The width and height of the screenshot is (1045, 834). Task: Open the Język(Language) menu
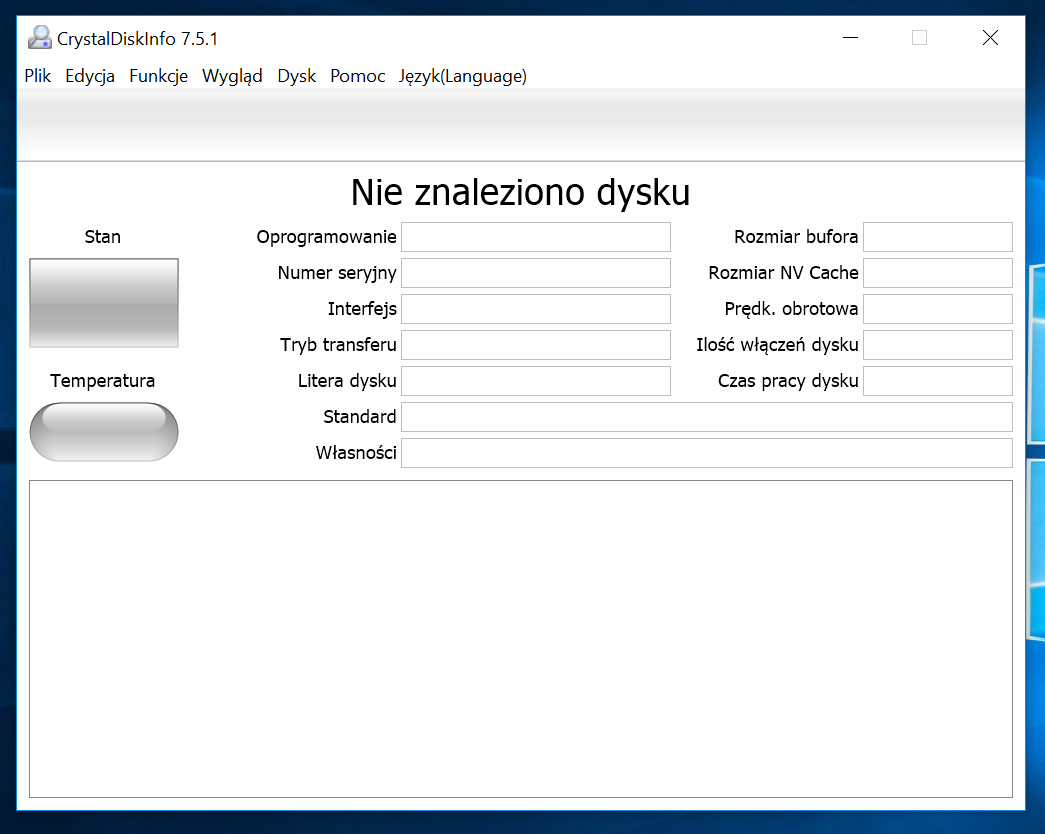(462, 76)
